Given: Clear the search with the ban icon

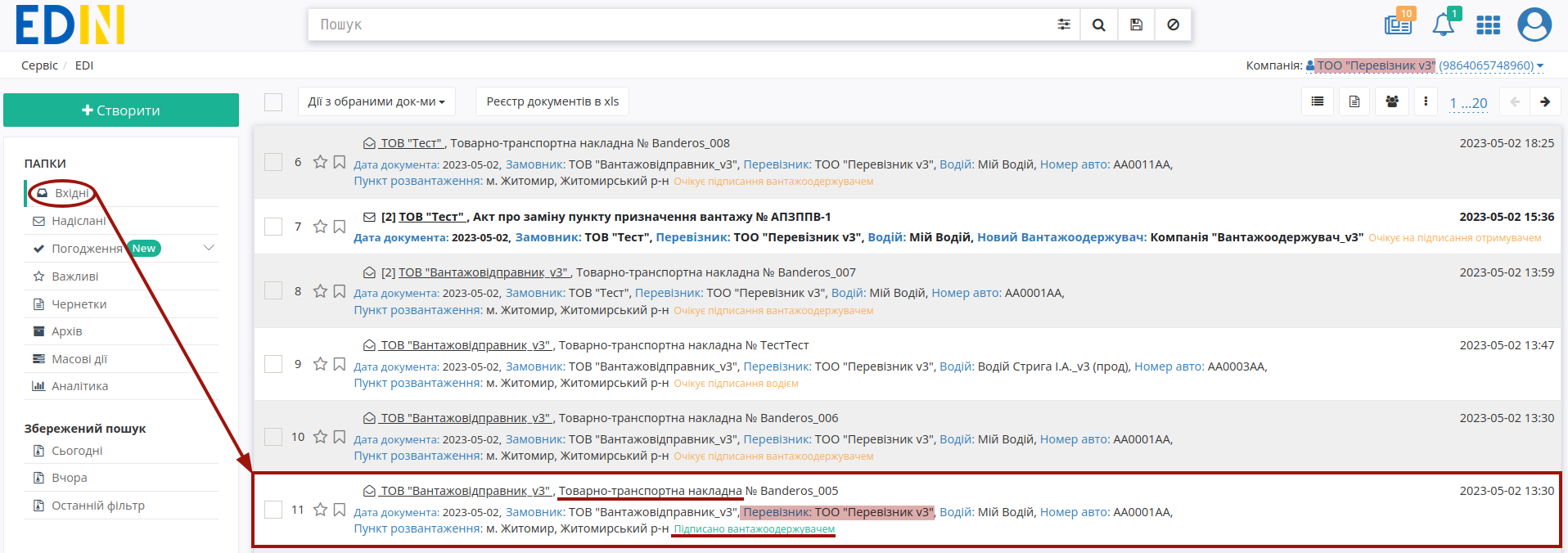Looking at the screenshot, I should [x=1173, y=25].
